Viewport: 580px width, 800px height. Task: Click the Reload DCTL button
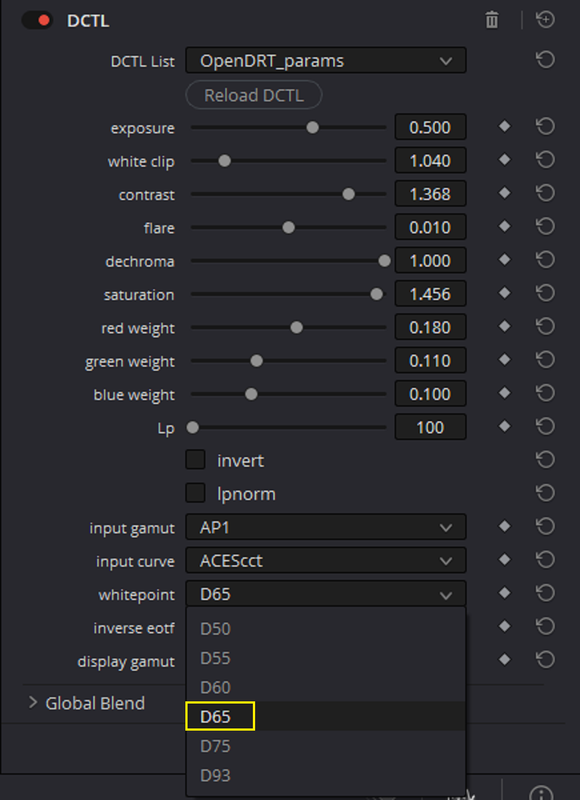click(x=254, y=95)
